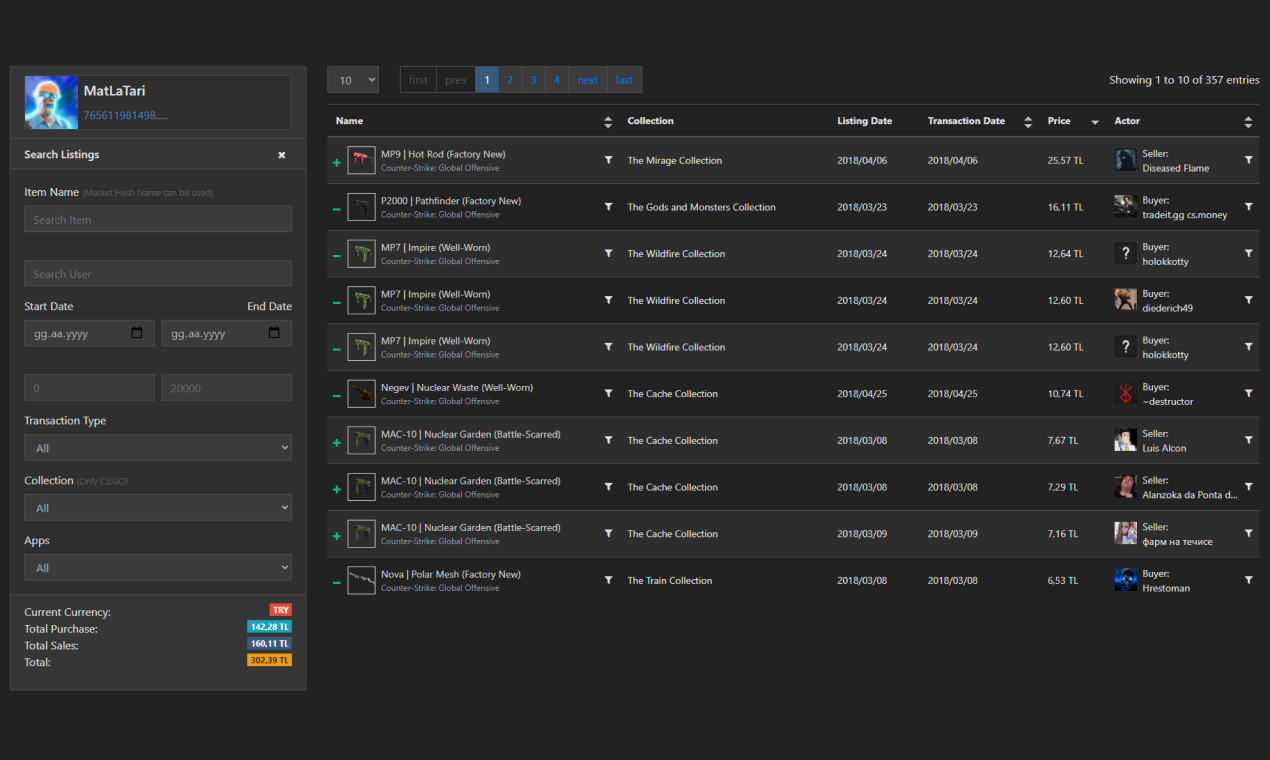
Task: Click The Gods and Monsters Collection cell
Action: pos(702,207)
